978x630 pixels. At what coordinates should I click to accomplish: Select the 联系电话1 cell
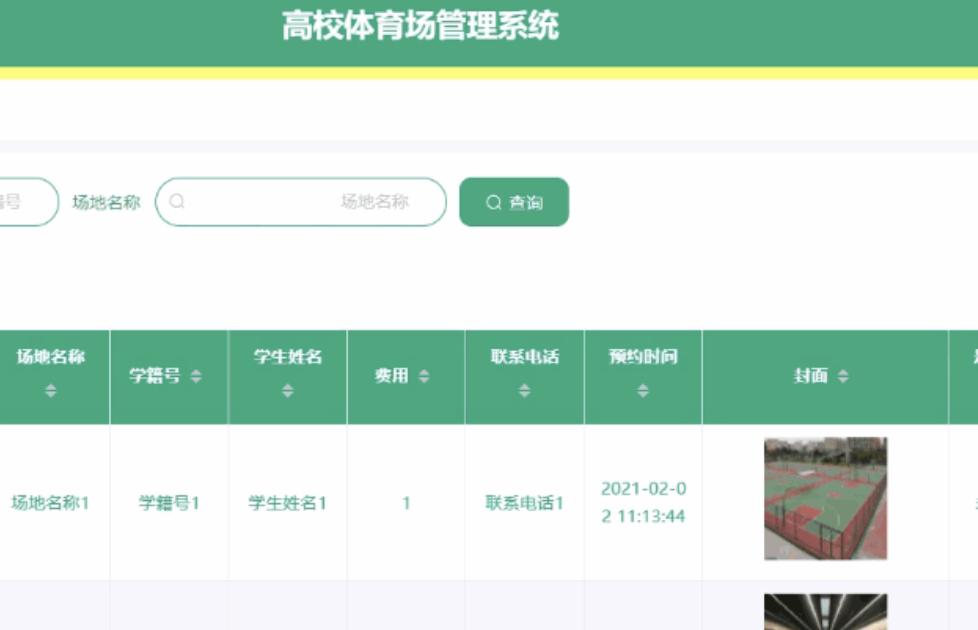pos(525,503)
